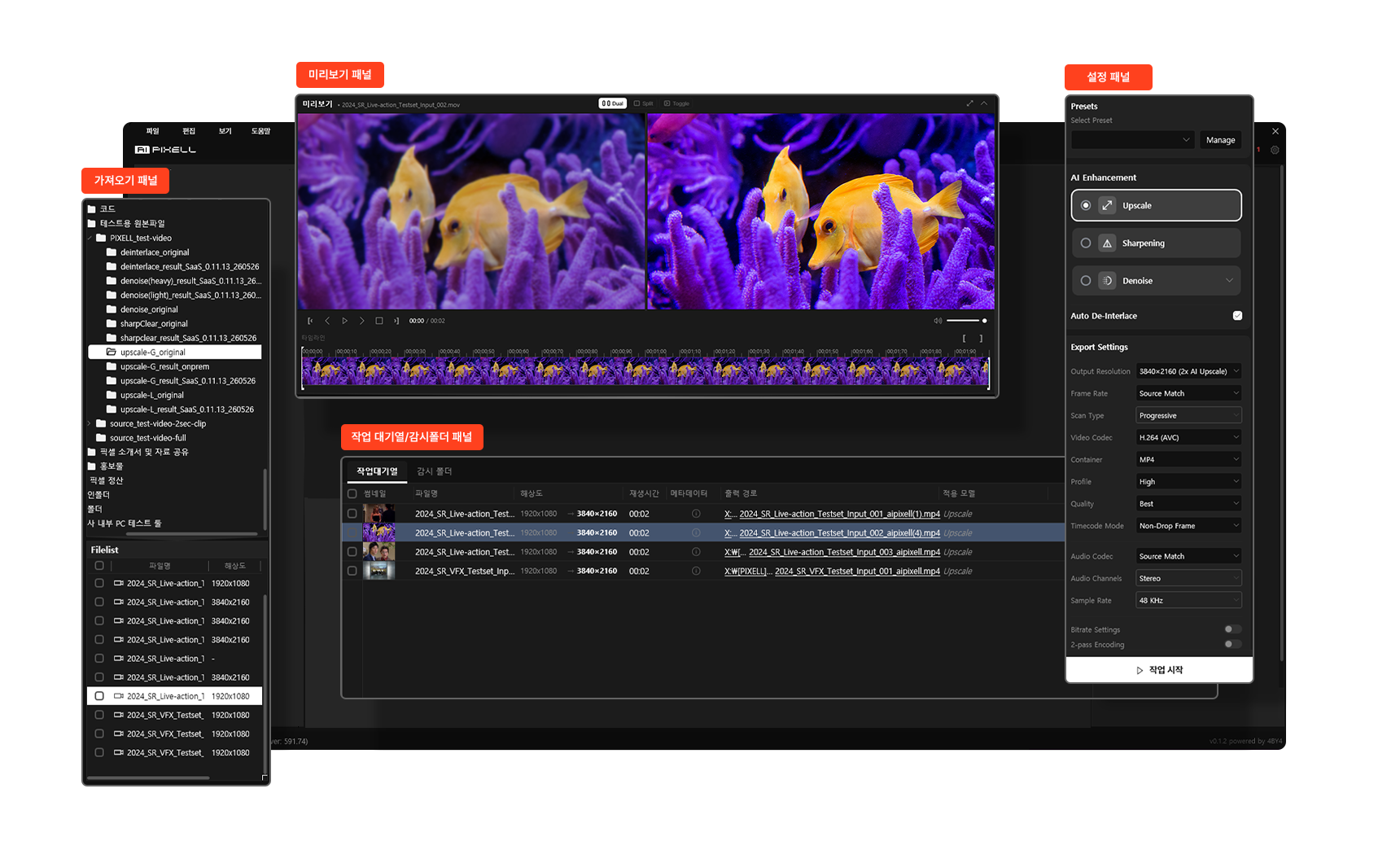Open the Select Preset dropdown
The image size is (1400, 863).
pyautogui.click(x=1132, y=140)
